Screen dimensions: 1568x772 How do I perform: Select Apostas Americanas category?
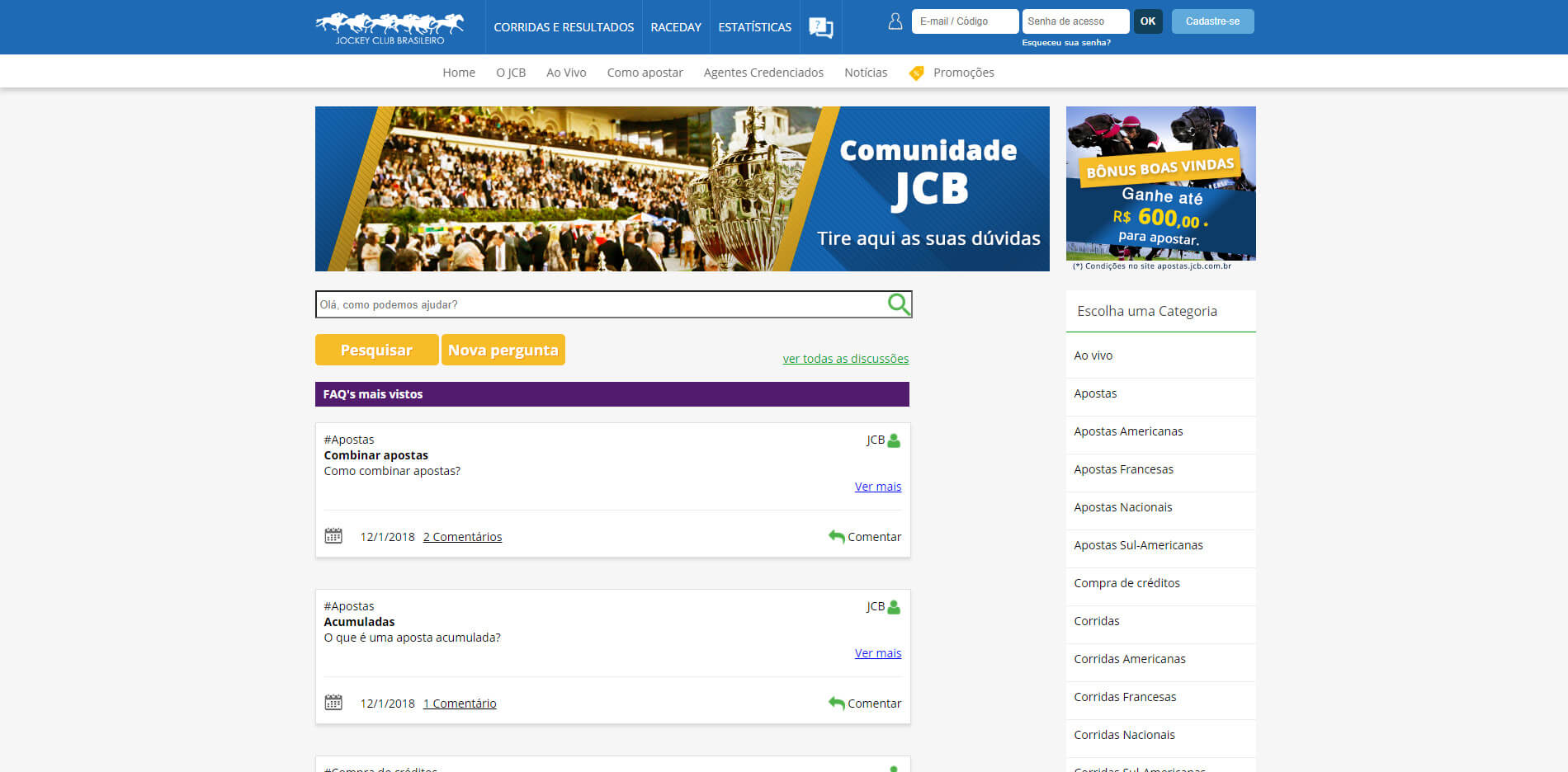(x=1160, y=431)
